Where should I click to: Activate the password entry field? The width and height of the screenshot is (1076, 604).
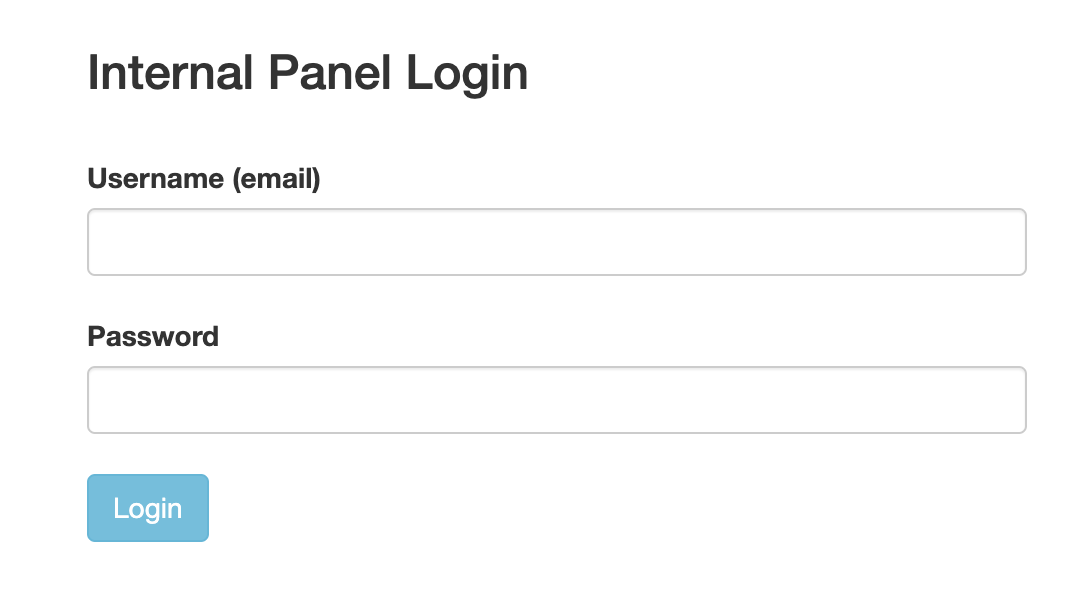(x=557, y=399)
